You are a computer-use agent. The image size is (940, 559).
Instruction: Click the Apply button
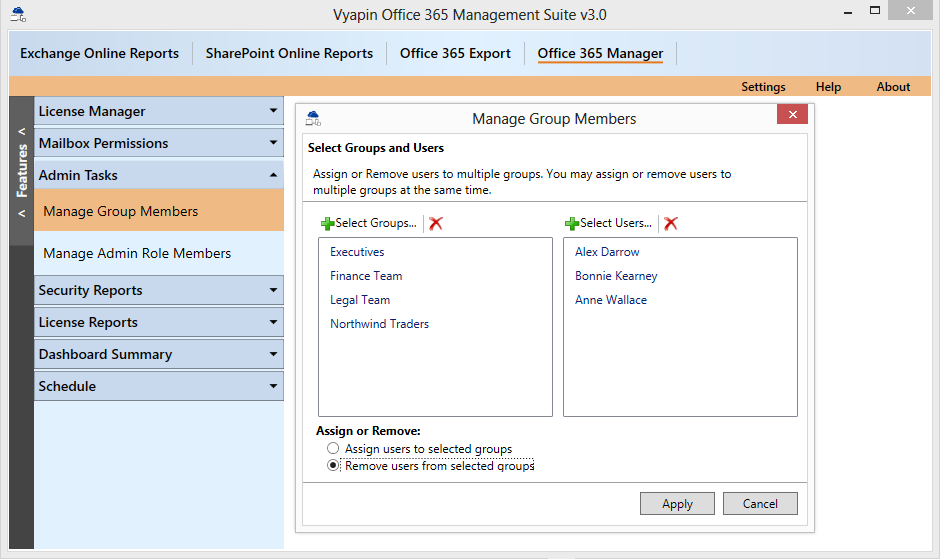coord(677,504)
